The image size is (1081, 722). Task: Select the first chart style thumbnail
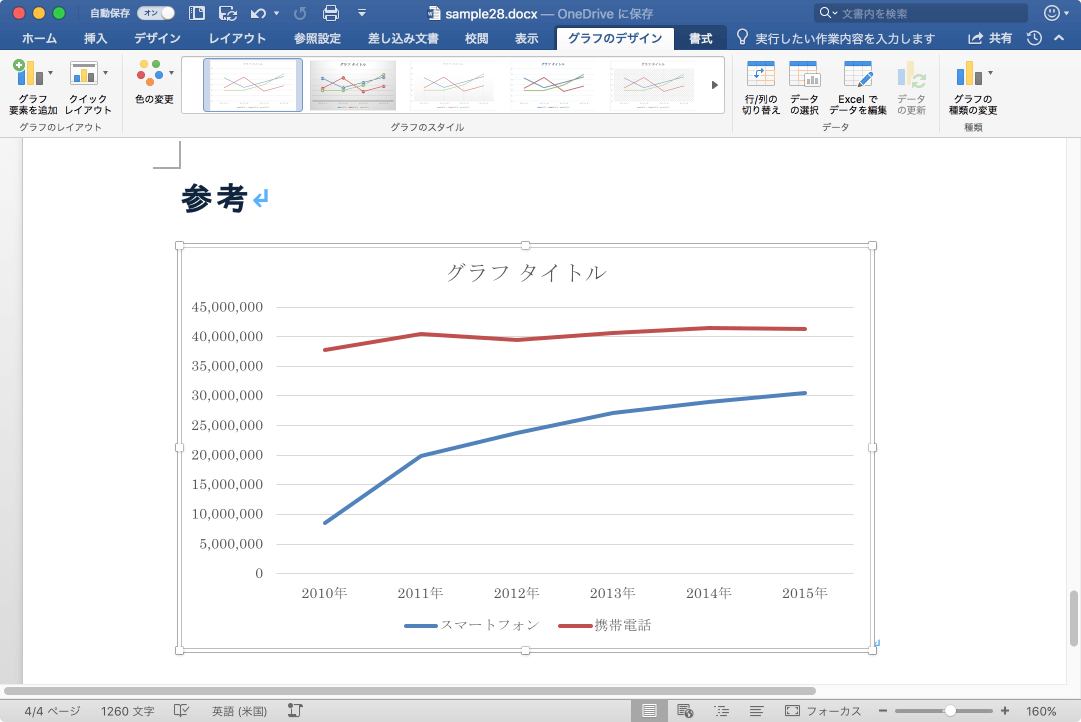click(x=253, y=85)
